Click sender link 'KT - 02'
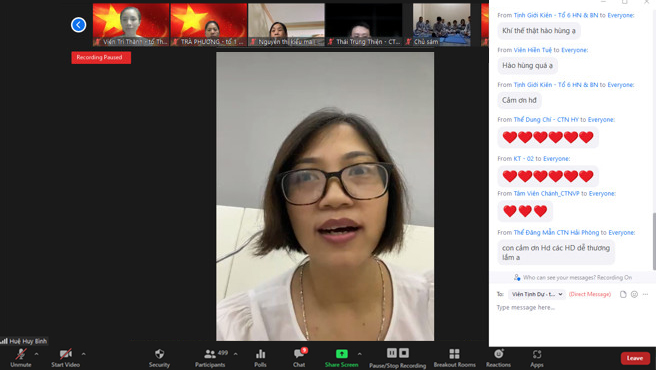 (x=523, y=159)
